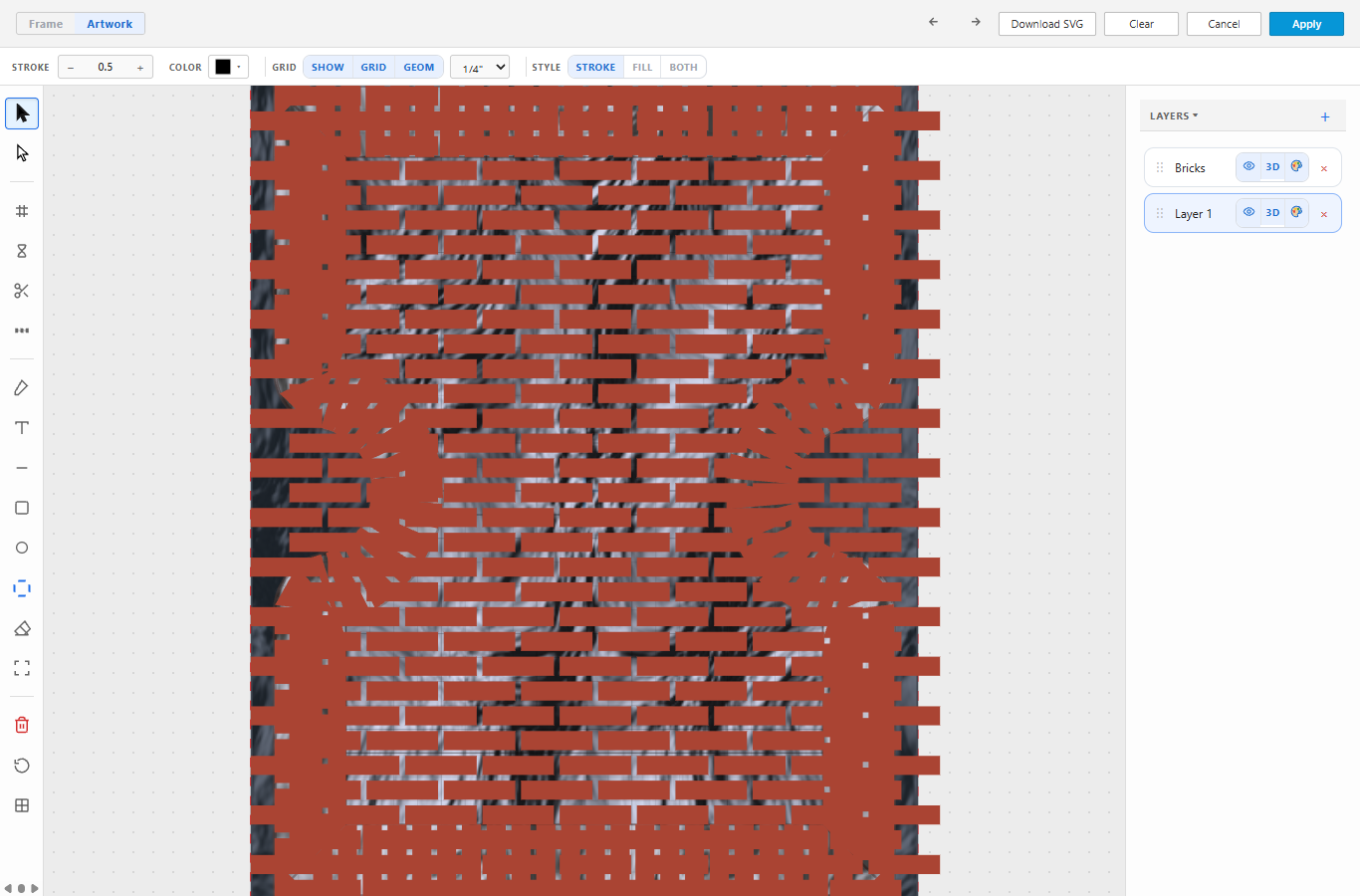Select the Text tool
The height and width of the screenshot is (896, 1360).
(x=22, y=428)
